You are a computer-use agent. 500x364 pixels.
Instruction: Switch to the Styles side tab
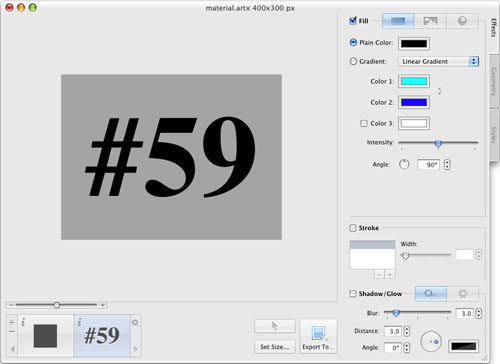[x=494, y=135]
